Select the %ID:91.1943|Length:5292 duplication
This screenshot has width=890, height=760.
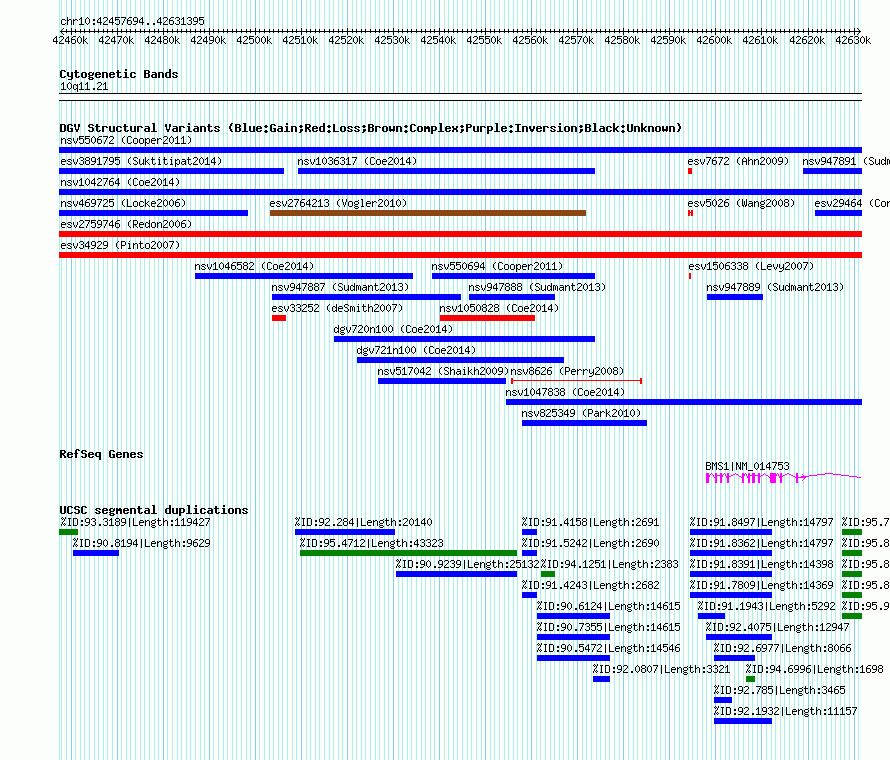pyautogui.click(x=711, y=616)
